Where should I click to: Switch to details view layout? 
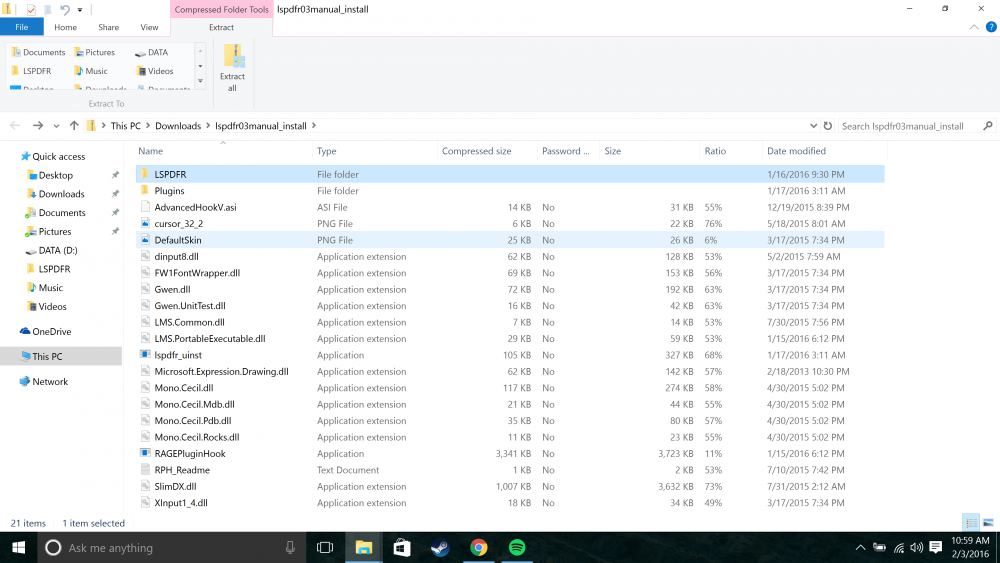(971, 523)
